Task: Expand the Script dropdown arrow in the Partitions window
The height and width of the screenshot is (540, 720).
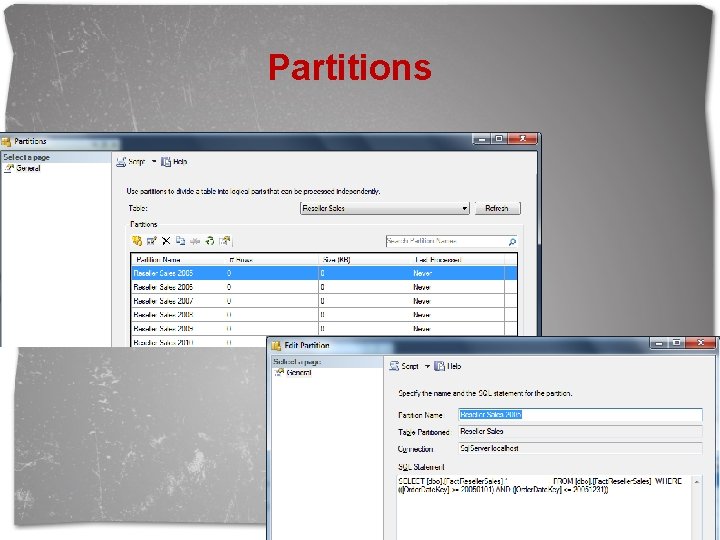Action: (x=154, y=162)
